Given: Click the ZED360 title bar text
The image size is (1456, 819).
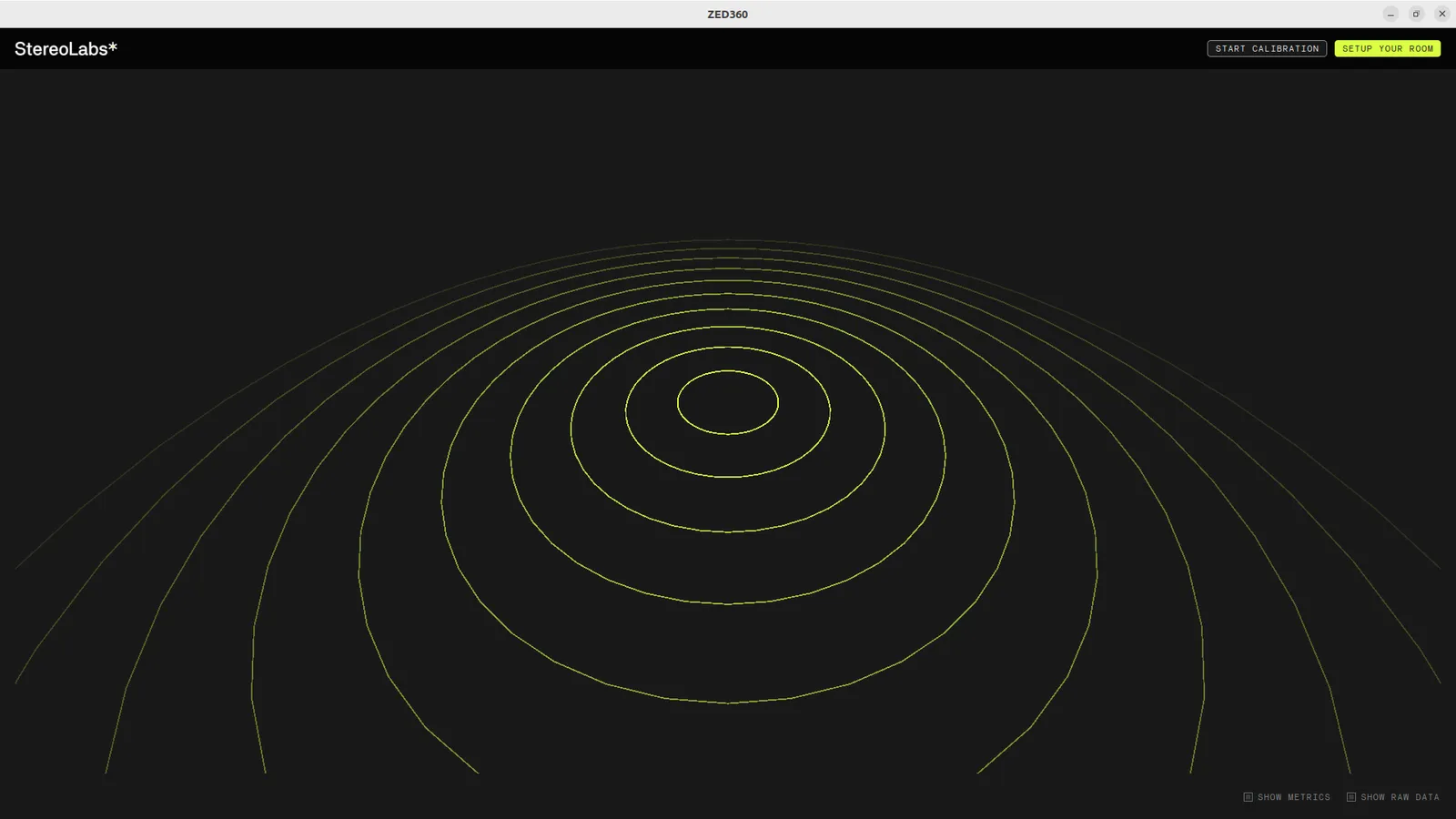Looking at the screenshot, I should tap(728, 15).
